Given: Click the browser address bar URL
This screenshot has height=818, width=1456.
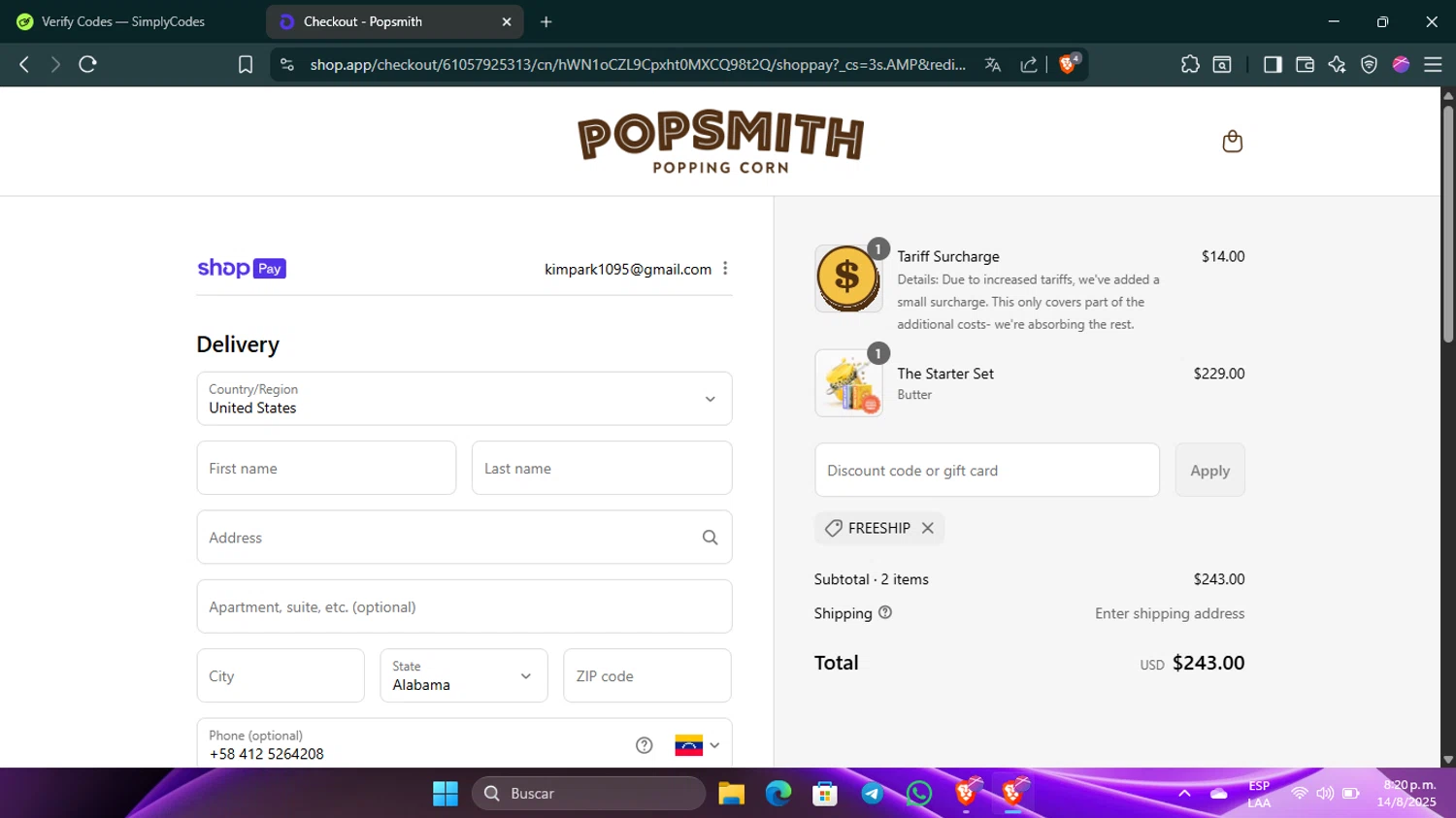Looking at the screenshot, I should click(638, 64).
